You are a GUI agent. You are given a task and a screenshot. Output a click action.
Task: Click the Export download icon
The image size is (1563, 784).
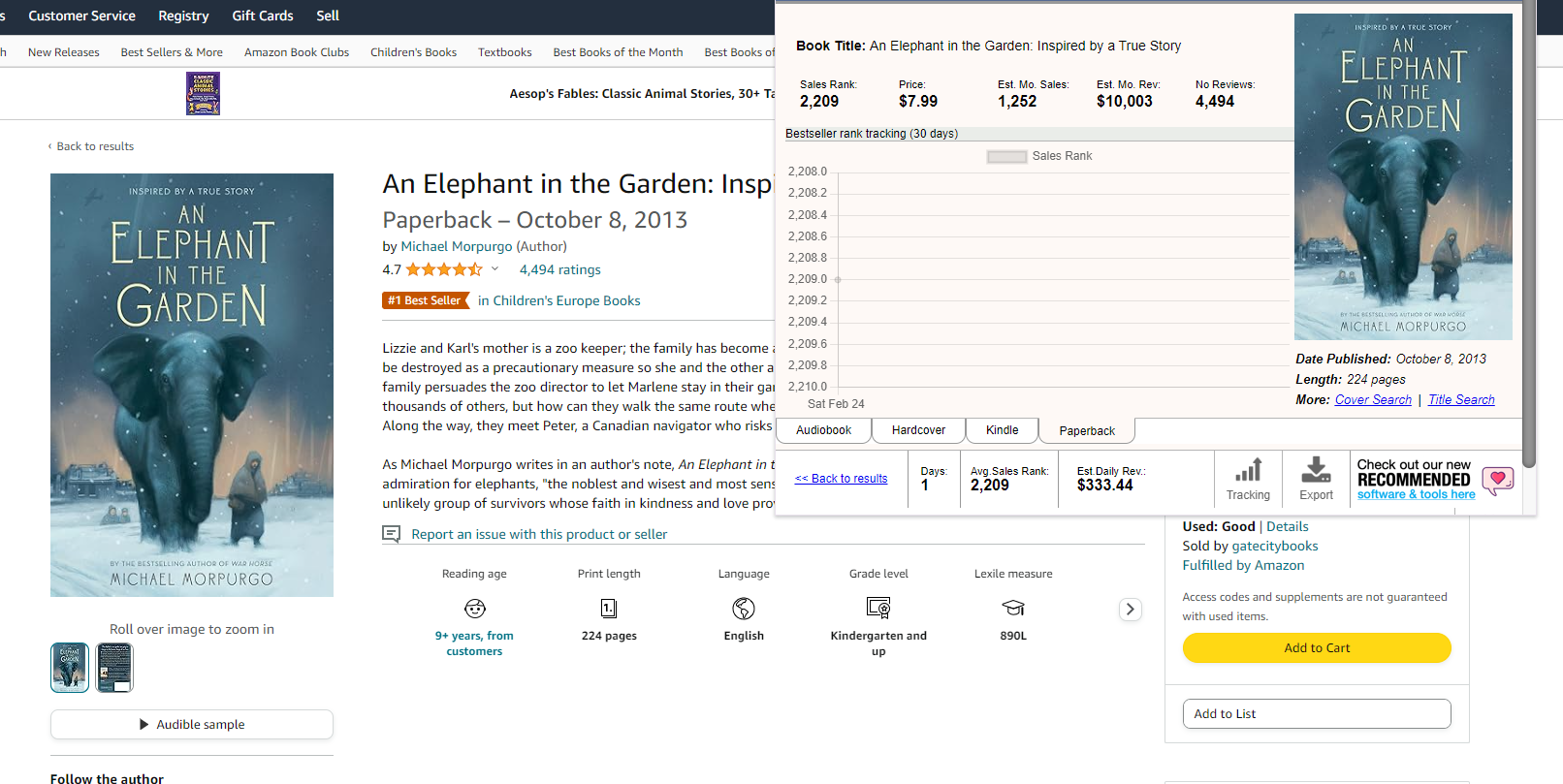pyautogui.click(x=1316, y=470)
